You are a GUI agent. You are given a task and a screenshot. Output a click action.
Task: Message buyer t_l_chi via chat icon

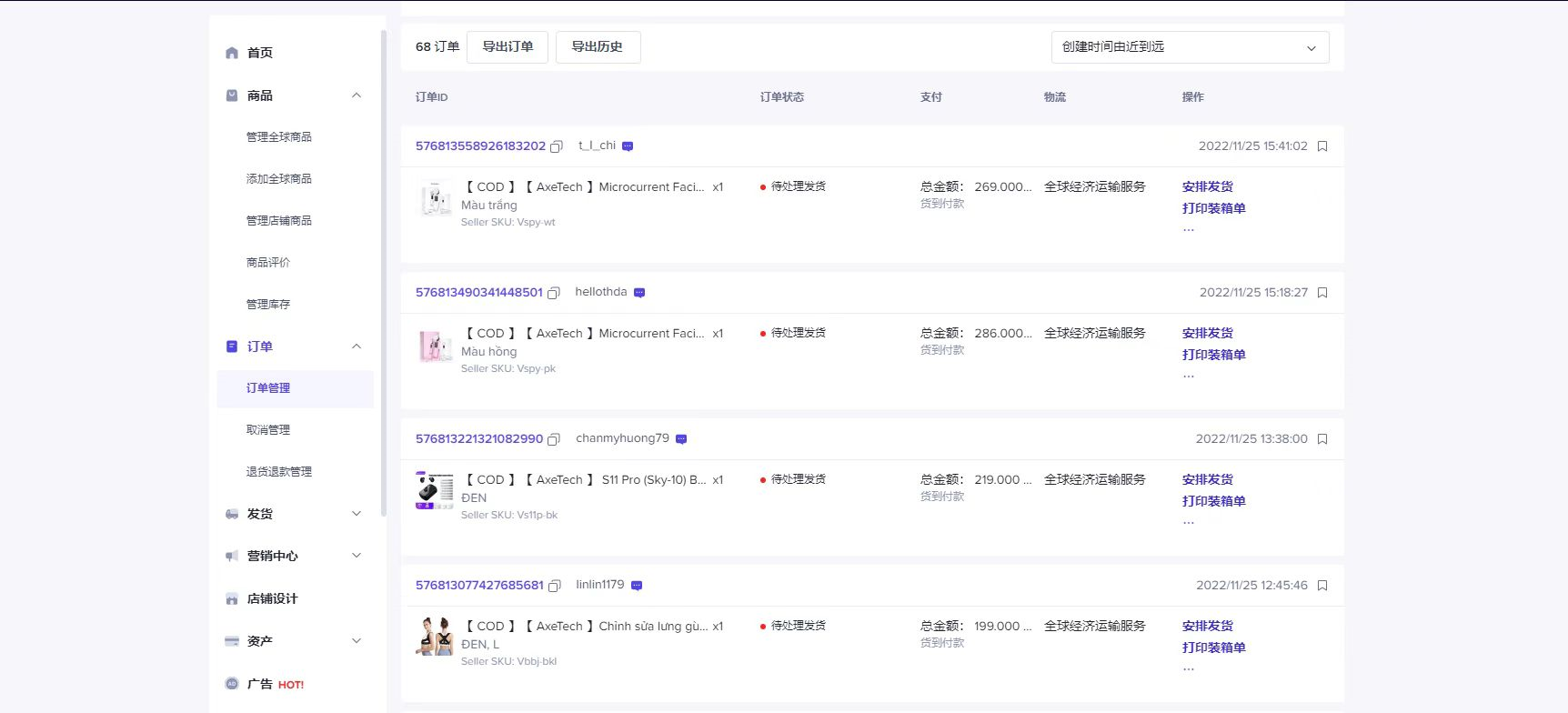pos(628,146)
